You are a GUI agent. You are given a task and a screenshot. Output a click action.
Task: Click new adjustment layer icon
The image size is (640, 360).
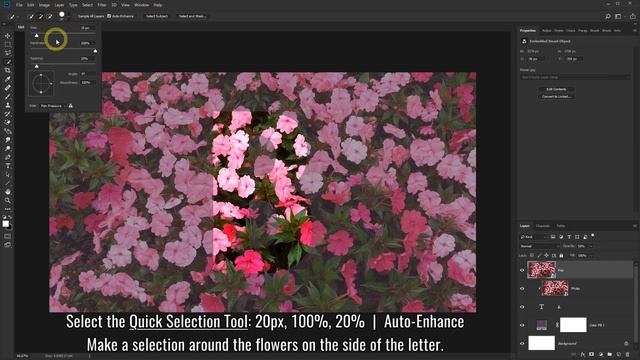coord(600,354)
